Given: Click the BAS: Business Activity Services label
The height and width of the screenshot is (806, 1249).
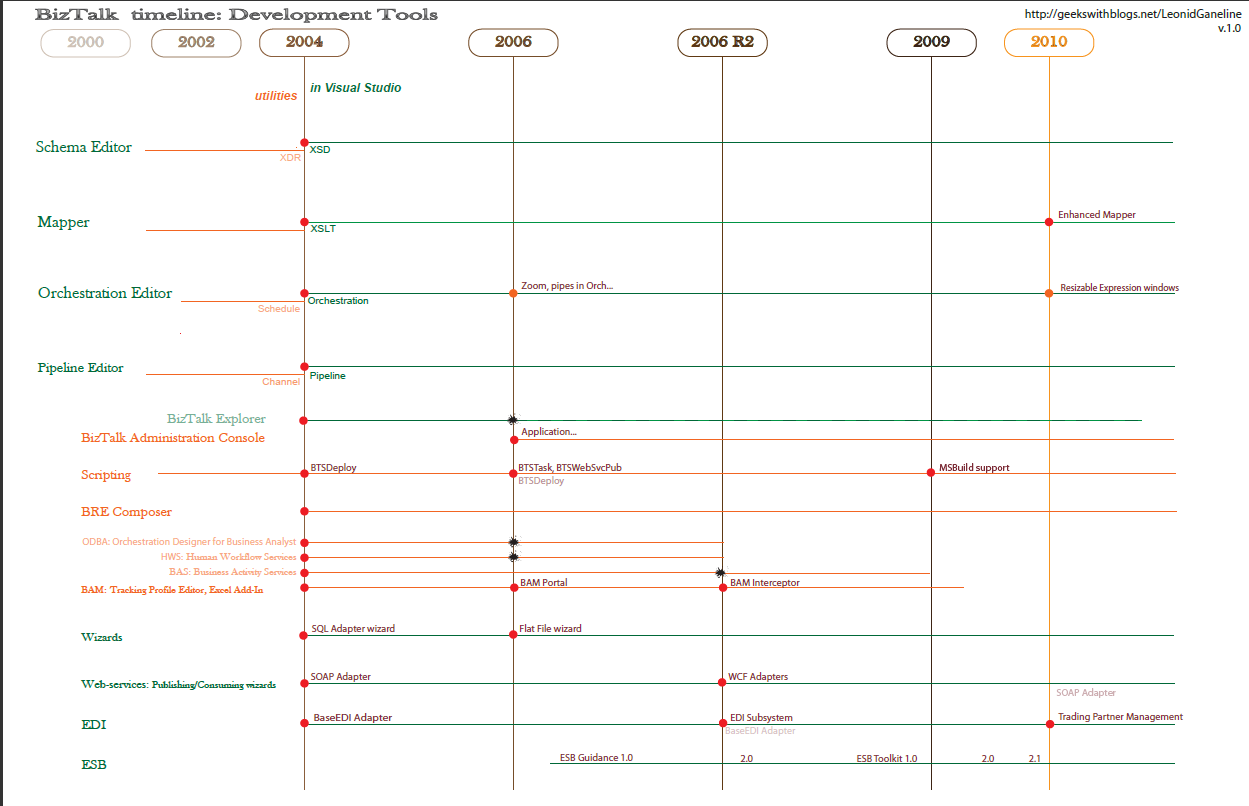Looking at the screenshot, I should [x=233, y=572].
